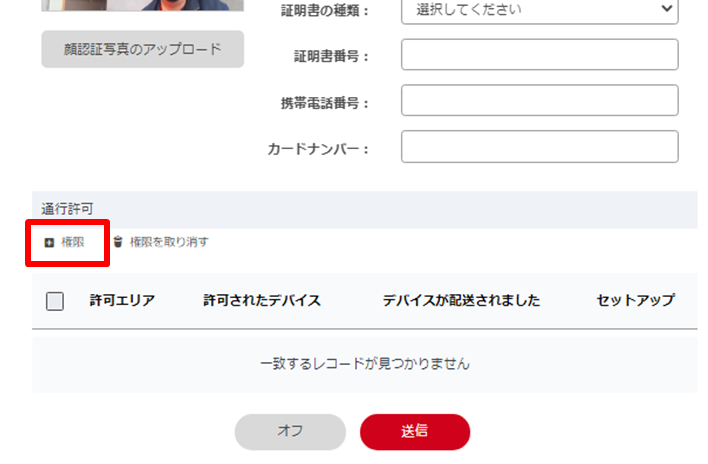Click the 許可されたデバイス column header
This screenshot has width=708, height=464.
(x=262, y=301)
